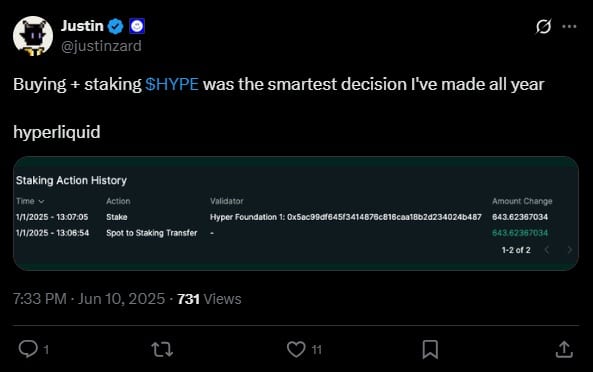Click the affiliate smiley badge next to Justin
The width and height of the screenshot is (593, 372).
click(137, 26)
